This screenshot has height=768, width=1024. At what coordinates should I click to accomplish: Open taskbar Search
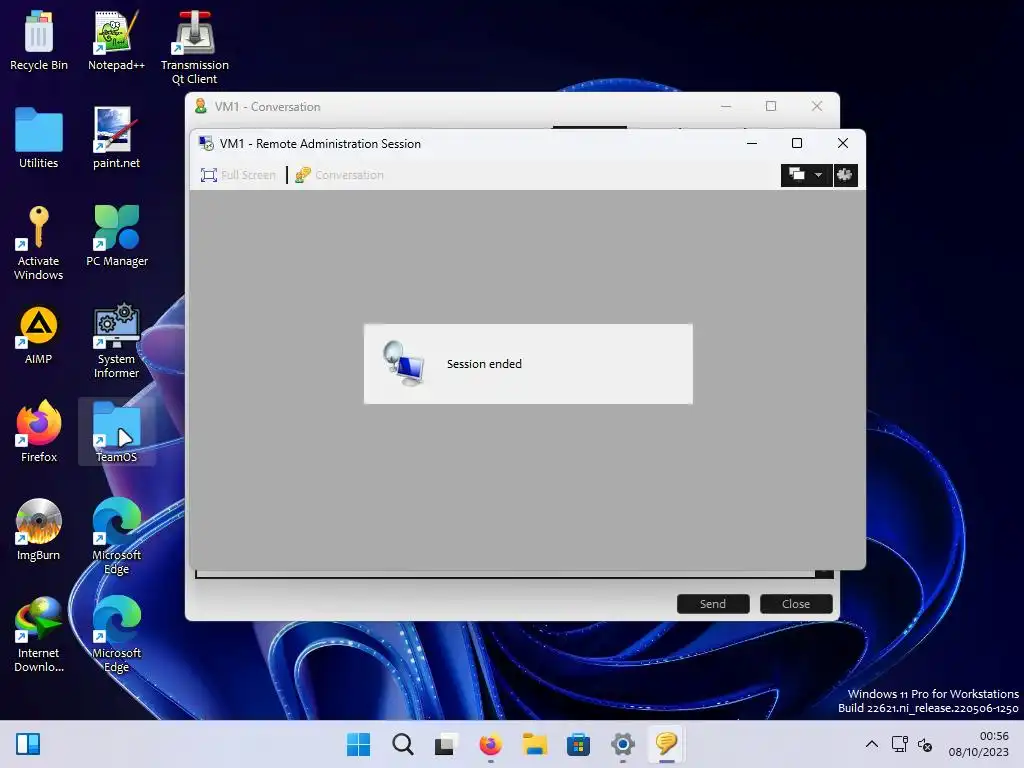click(x=402, y=744)
